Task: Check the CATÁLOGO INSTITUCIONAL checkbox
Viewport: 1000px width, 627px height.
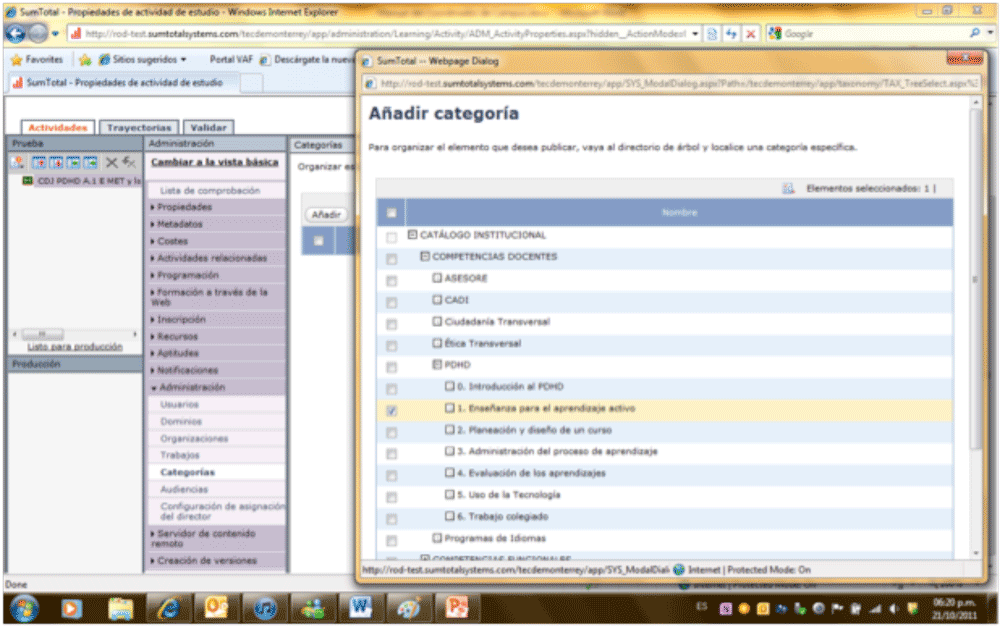Action: coord(392,237)
